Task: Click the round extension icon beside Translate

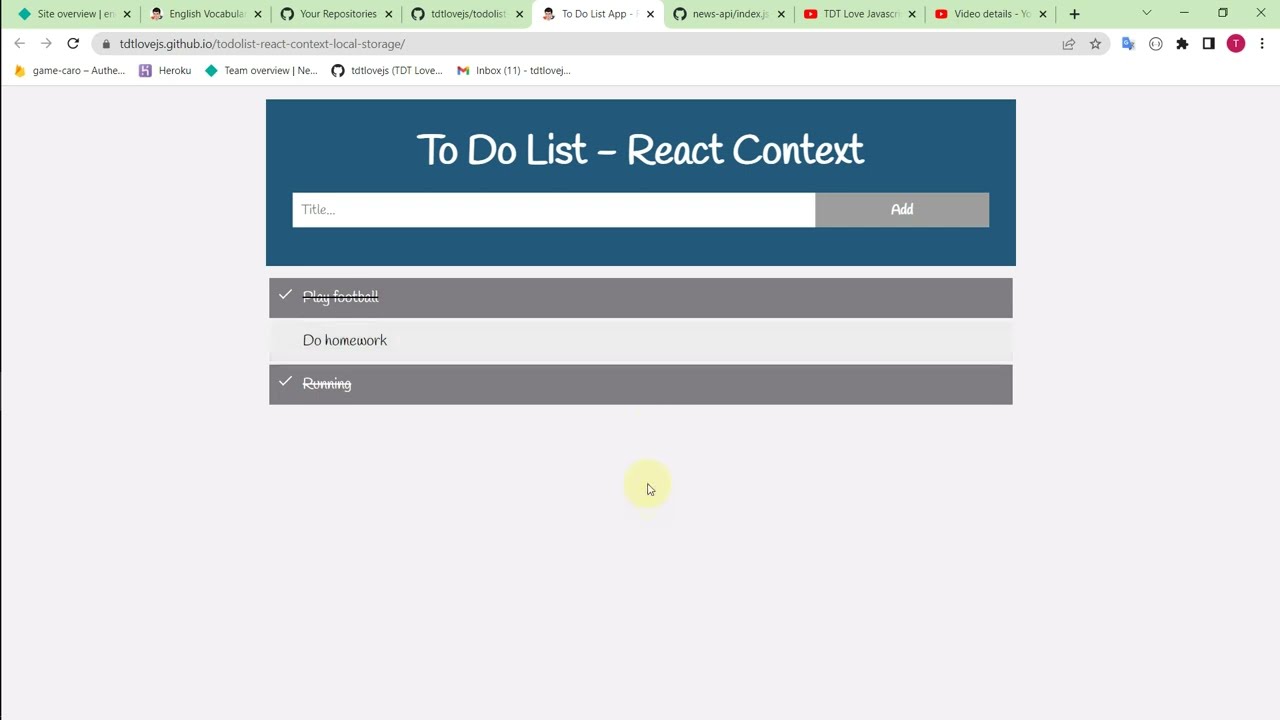Action: [1156, 44]
